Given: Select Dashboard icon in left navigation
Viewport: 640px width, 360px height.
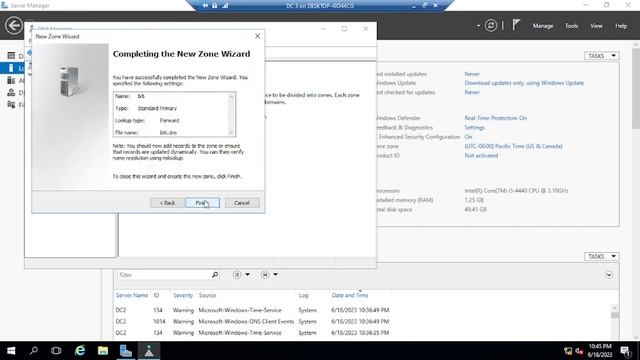Looking at the screenshot, I should pyautogui.click(x=11, y=56).
